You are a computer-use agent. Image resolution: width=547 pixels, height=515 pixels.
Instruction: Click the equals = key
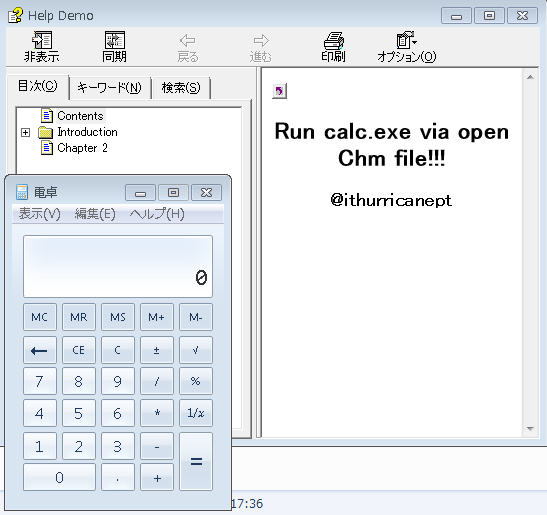(196, 462)
